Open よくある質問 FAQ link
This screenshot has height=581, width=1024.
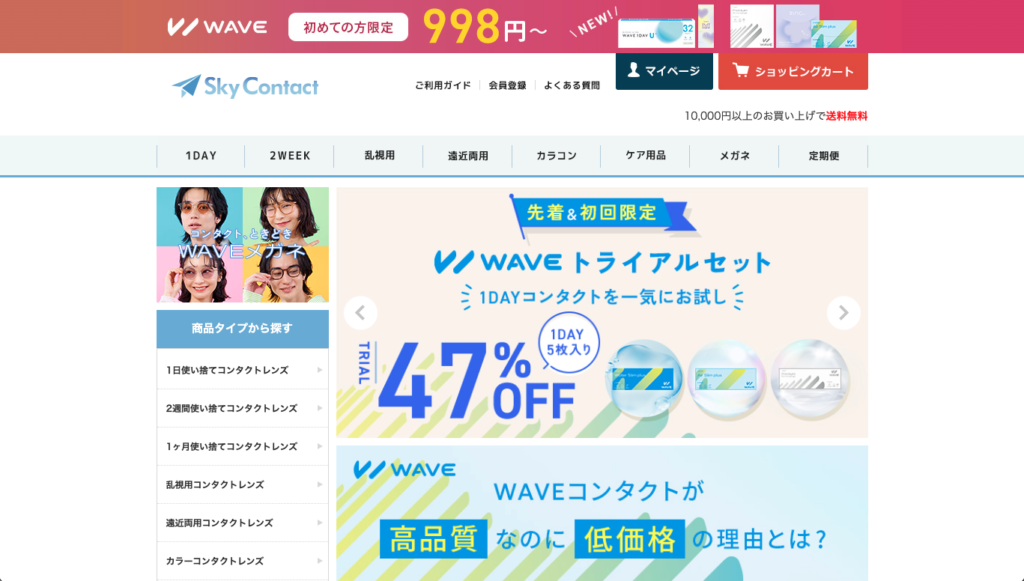[571, 86]
